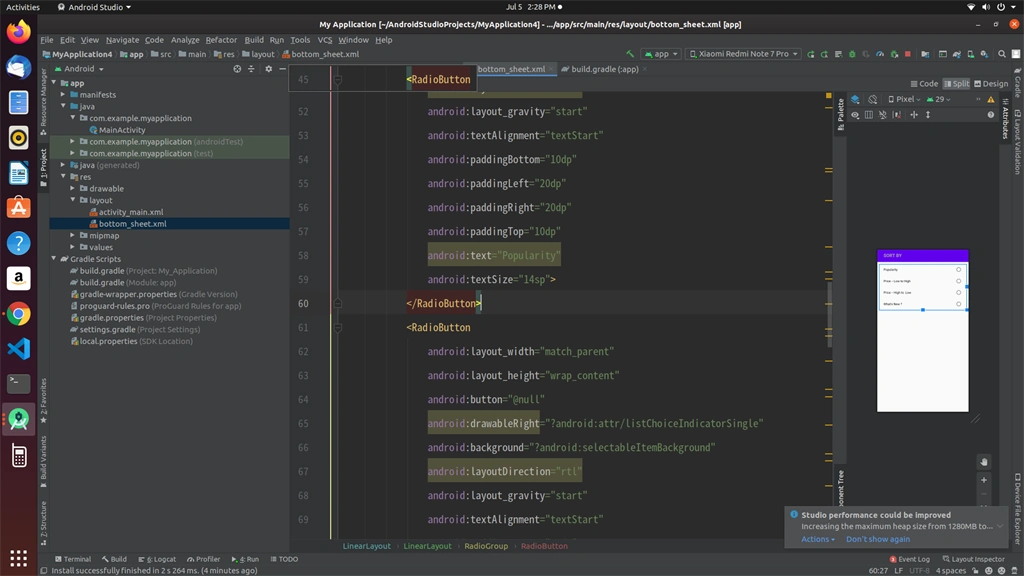1024x576 pixels.
Task: Open Project panel gear options
Action: [x=268, y=69]
